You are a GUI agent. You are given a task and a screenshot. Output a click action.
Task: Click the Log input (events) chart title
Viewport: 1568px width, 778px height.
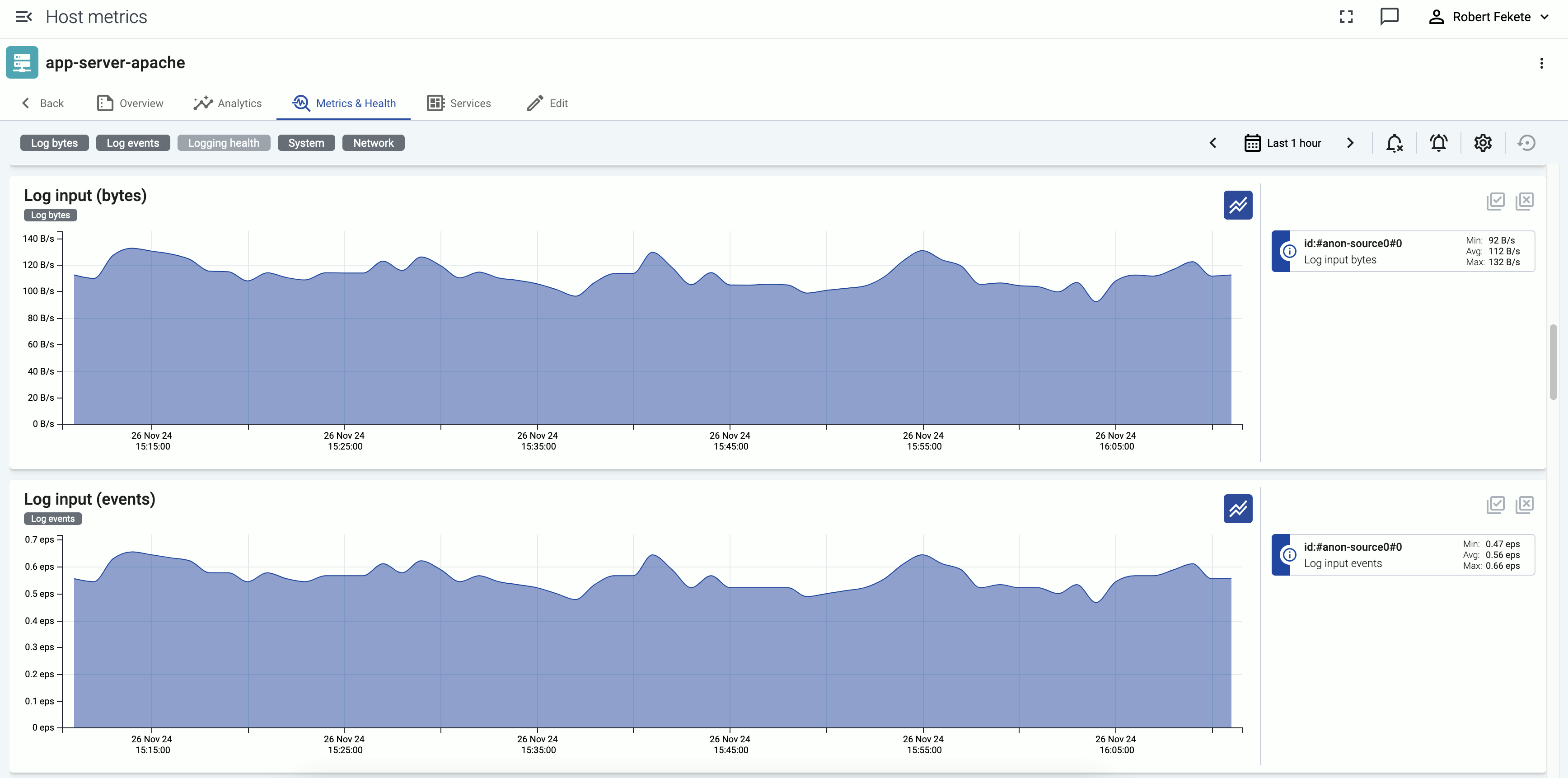click(89, 499)
